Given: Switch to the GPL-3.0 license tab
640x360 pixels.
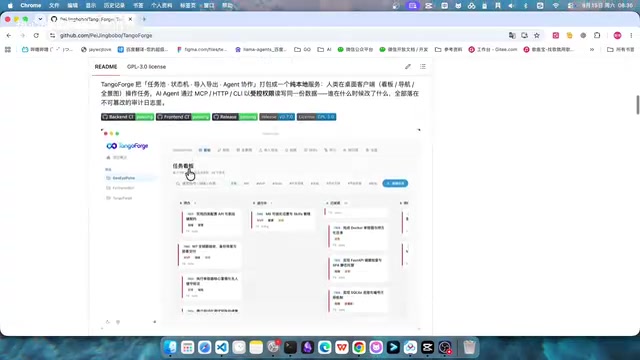Looking at the screenshot, I should coord(146,67).
